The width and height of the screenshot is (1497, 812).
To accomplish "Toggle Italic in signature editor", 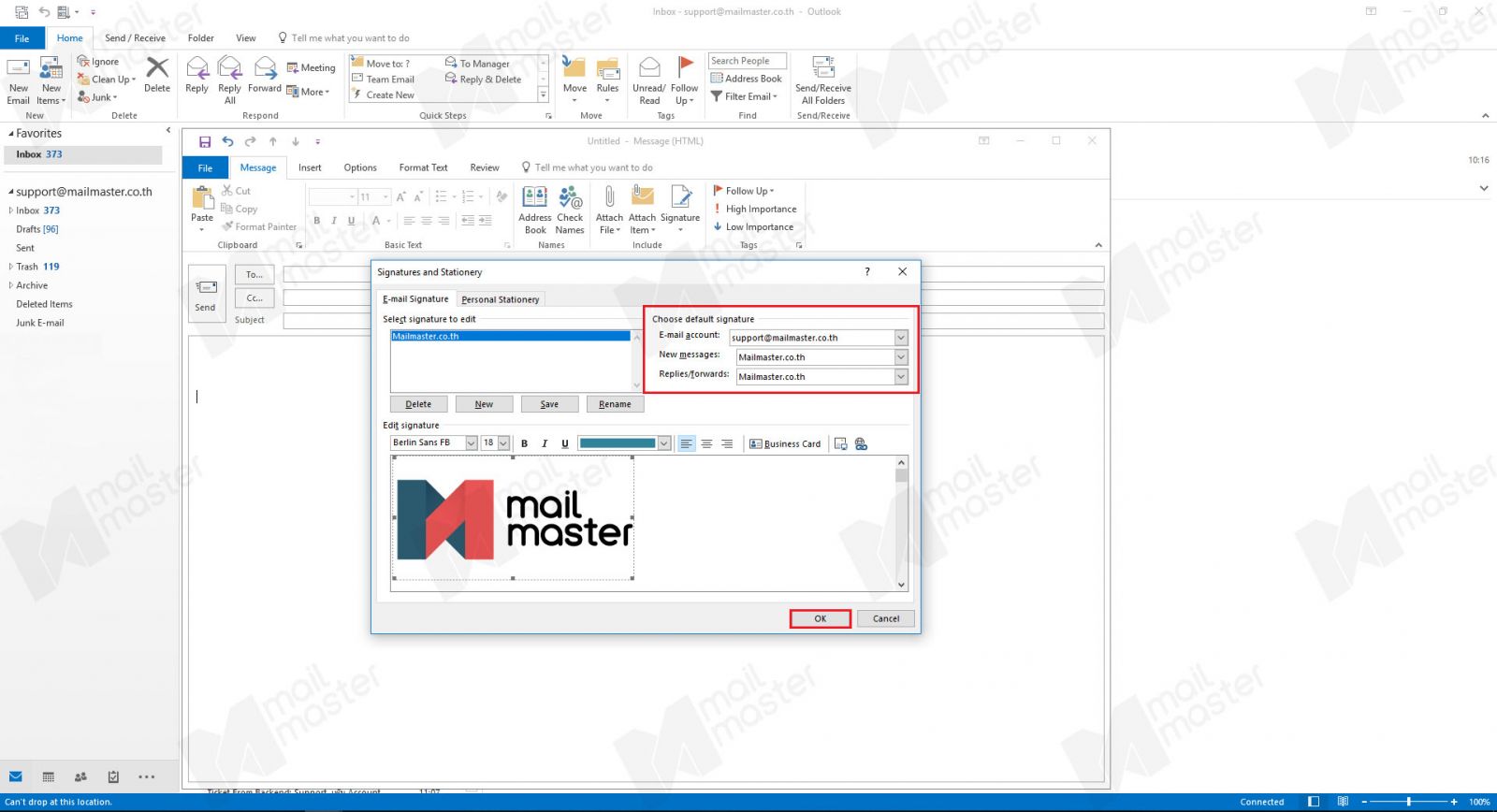I will point(545,443).
